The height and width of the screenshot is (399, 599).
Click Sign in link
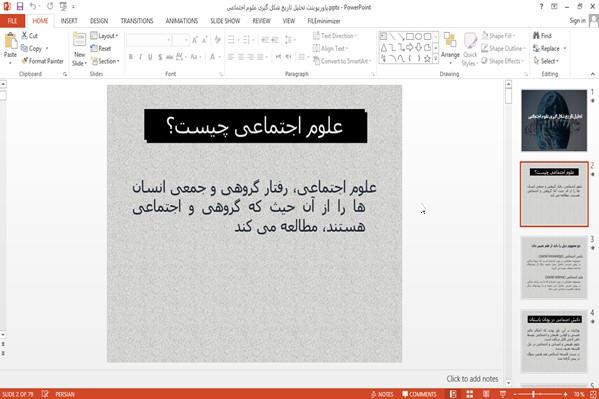[577, 21]
